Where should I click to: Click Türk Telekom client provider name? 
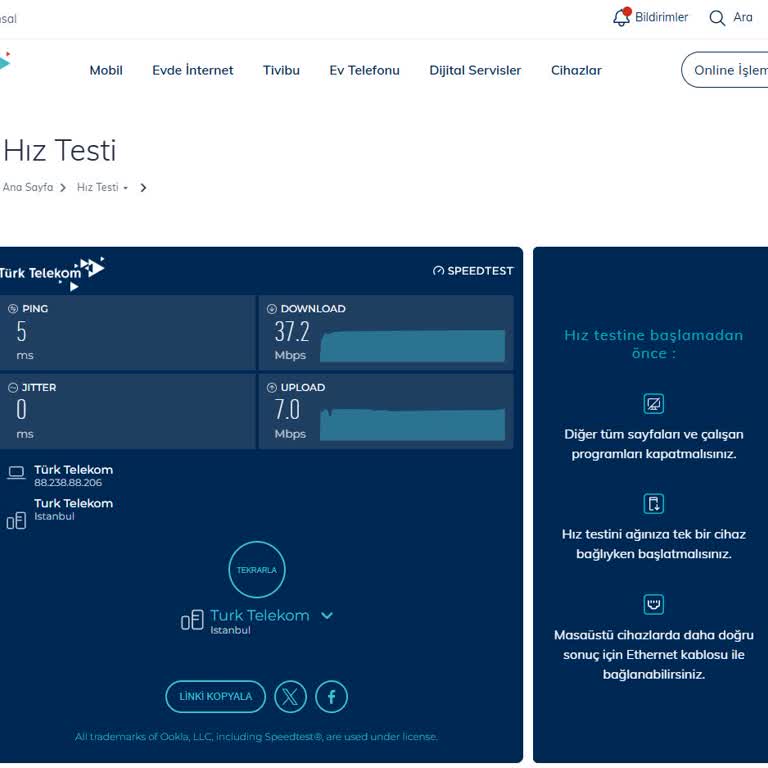point(73,470)
